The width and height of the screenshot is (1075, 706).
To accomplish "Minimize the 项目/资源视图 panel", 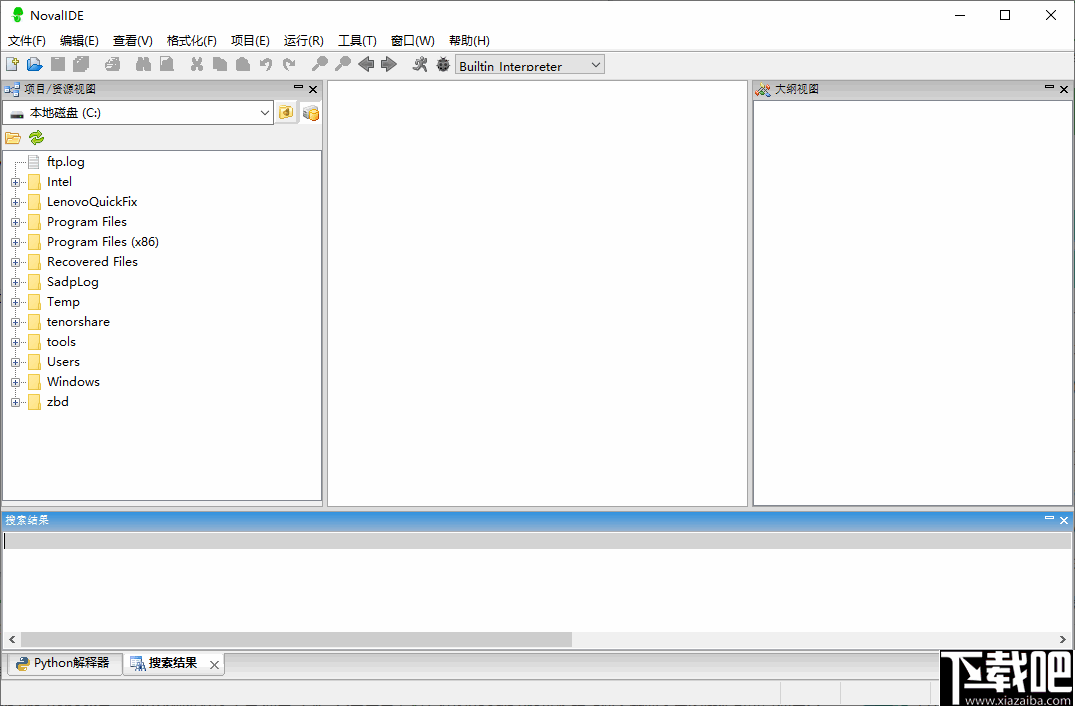I will pyautogui.click(x=298, y=88).
